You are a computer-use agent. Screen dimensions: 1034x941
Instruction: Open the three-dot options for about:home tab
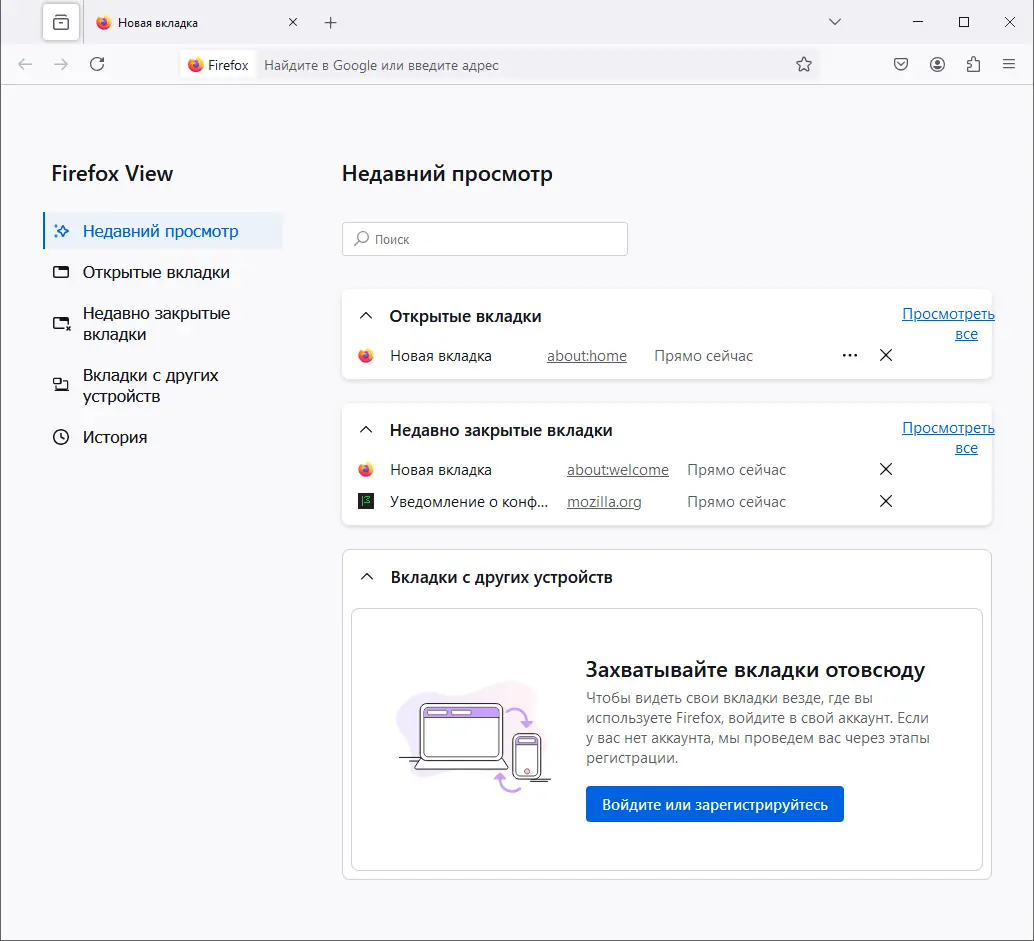pos(850,356)
